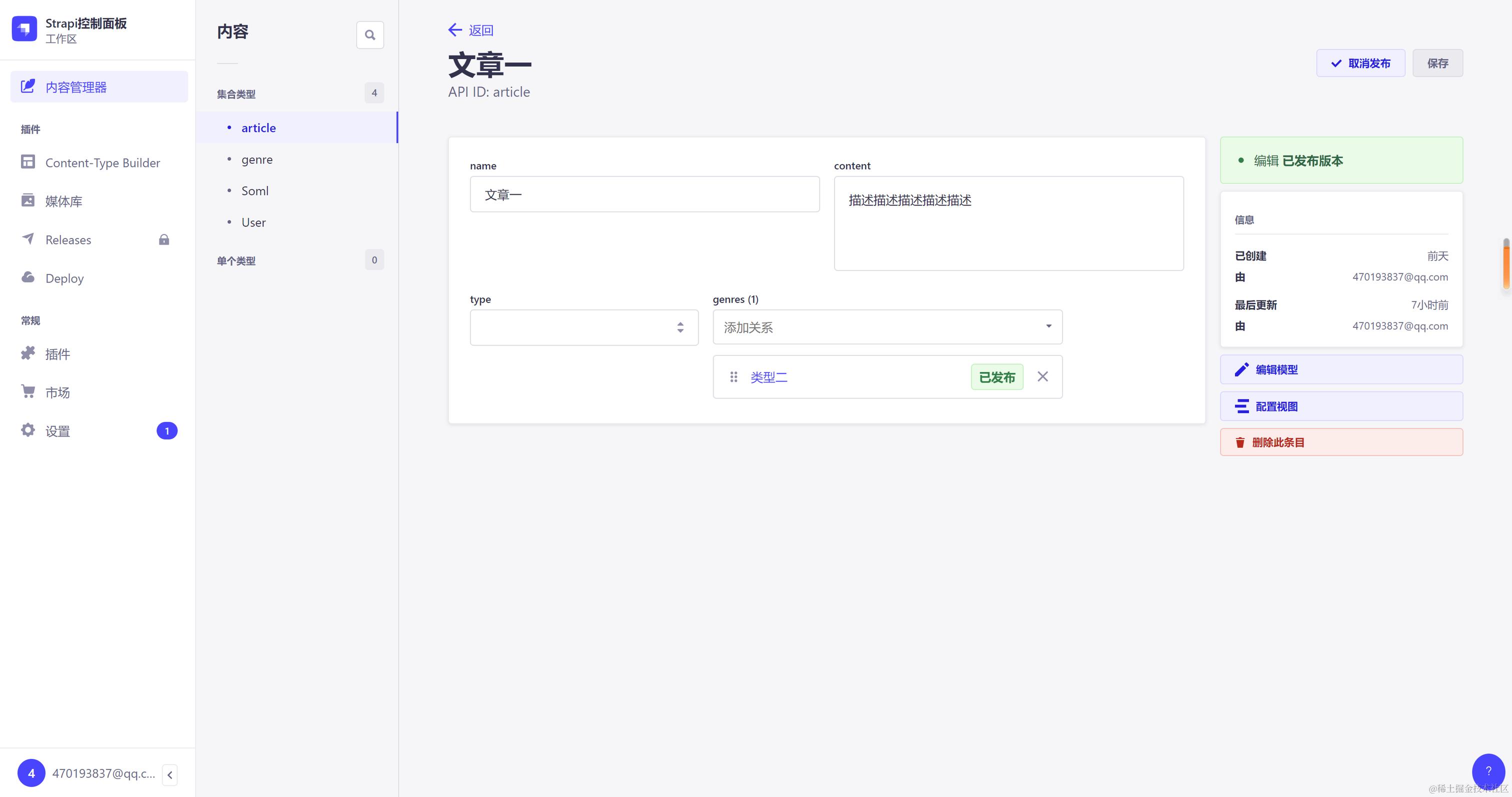This screenshot has width=1512, height=797.
Task: Grab the drag handle beside 类型二
Action: click(x=733, y=377)
